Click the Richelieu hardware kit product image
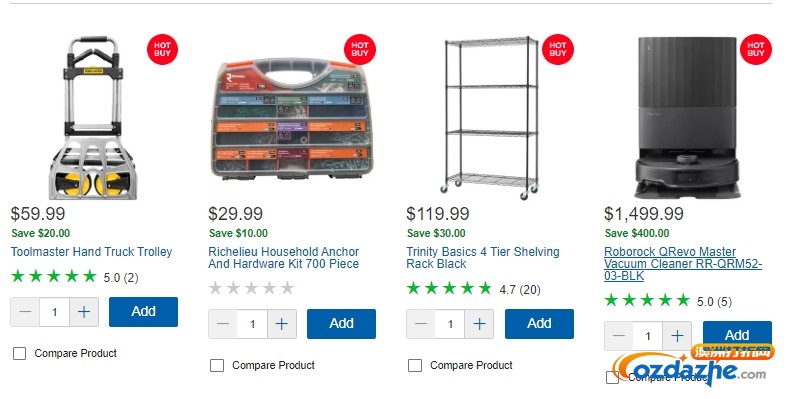797x399 pixels. [292, 119]
